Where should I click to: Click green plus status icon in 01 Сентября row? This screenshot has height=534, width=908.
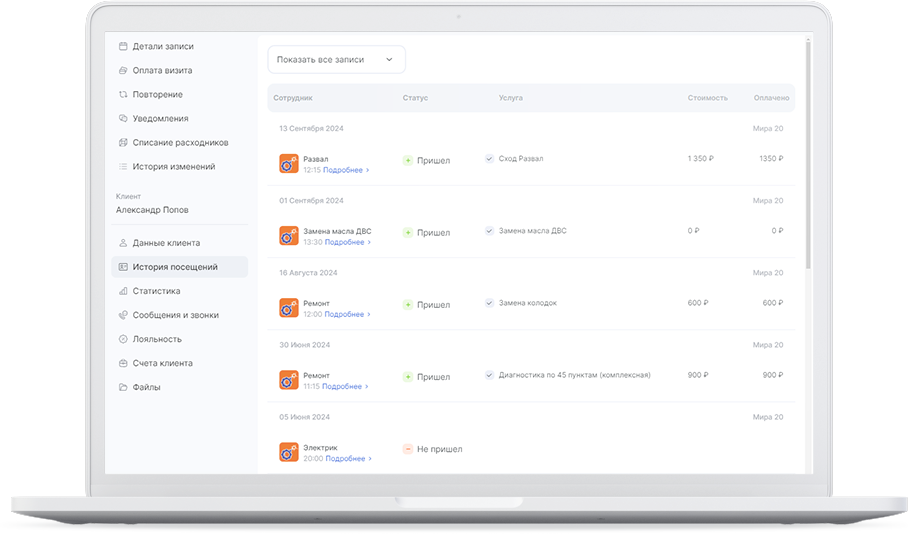(408, 232)
